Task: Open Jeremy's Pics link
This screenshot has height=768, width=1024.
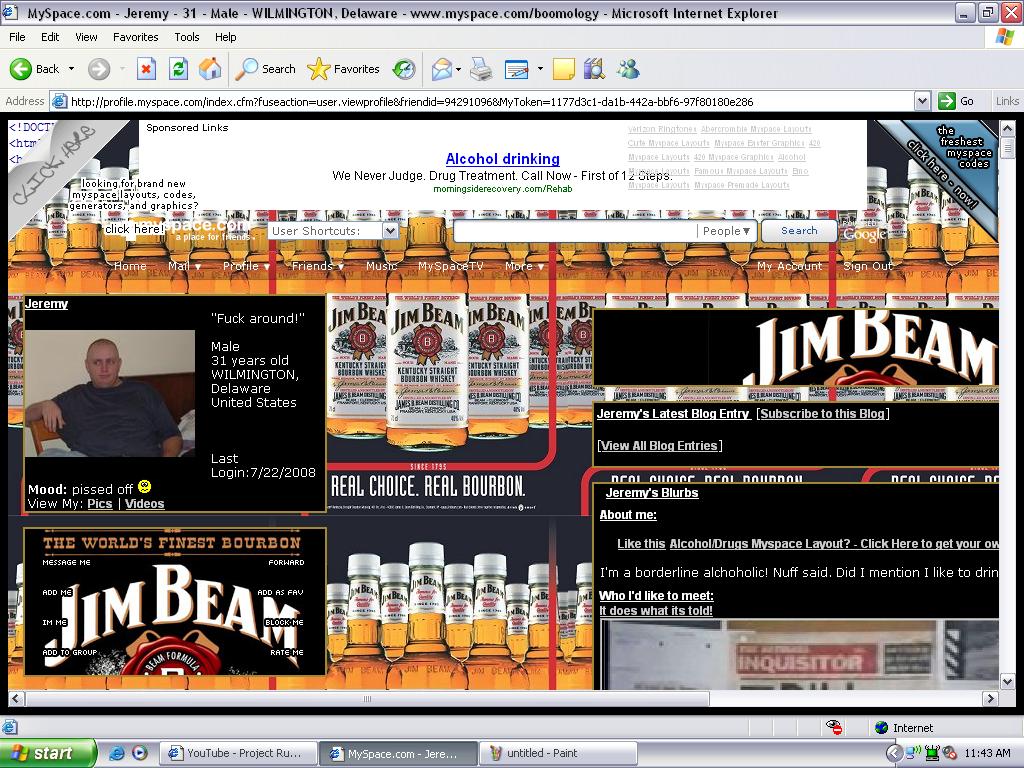Action: coord(100,504)
